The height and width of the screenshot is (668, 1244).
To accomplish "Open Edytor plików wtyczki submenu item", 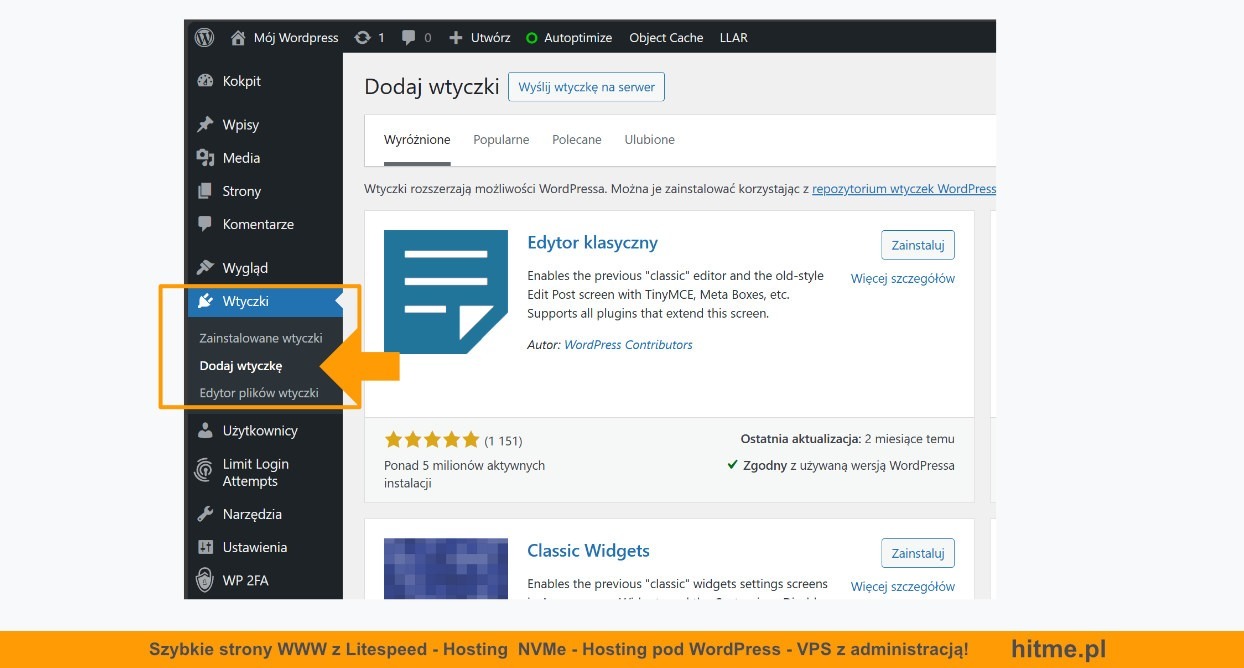I will pos(258,393).
